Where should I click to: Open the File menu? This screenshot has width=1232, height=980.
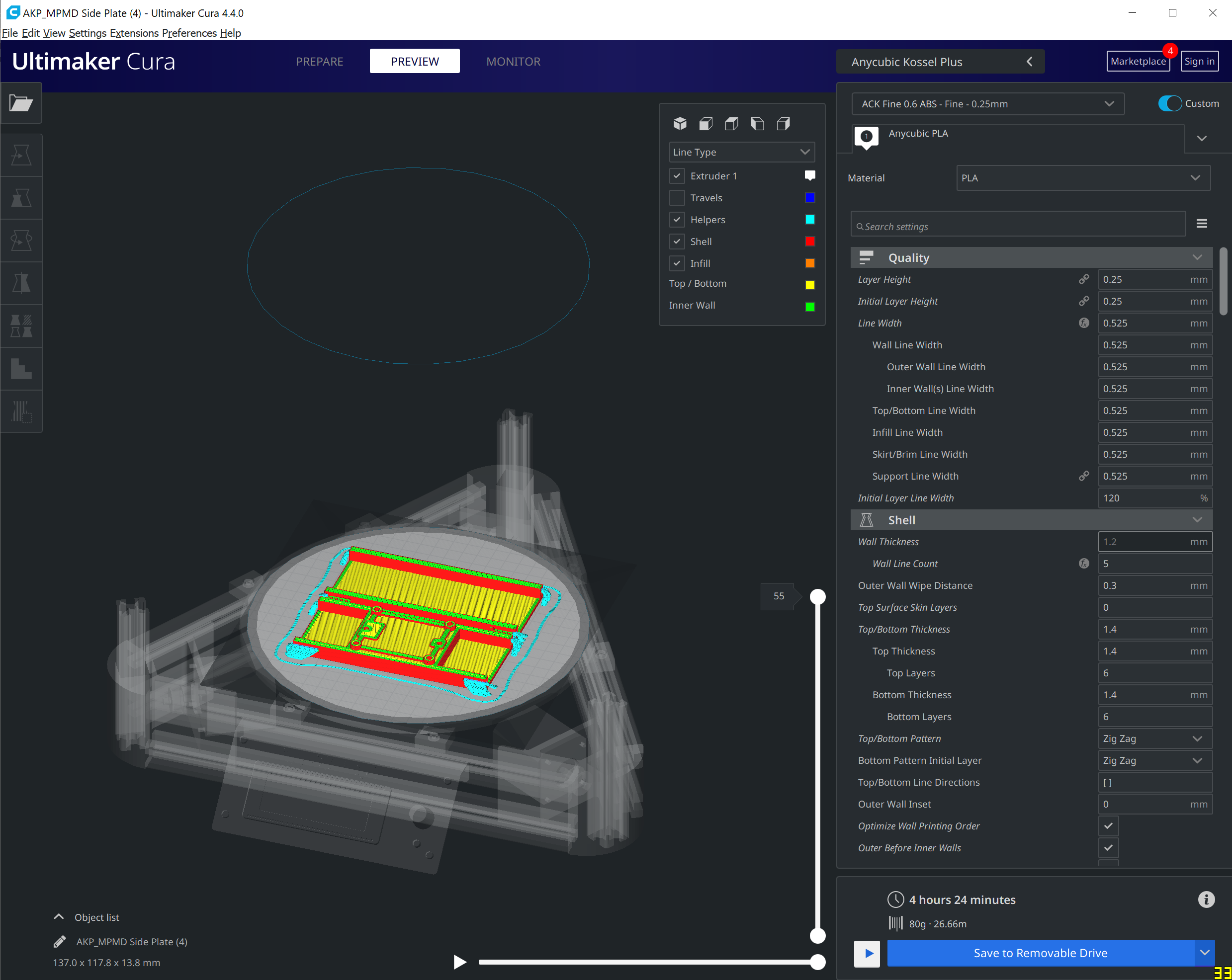(10, 33)
